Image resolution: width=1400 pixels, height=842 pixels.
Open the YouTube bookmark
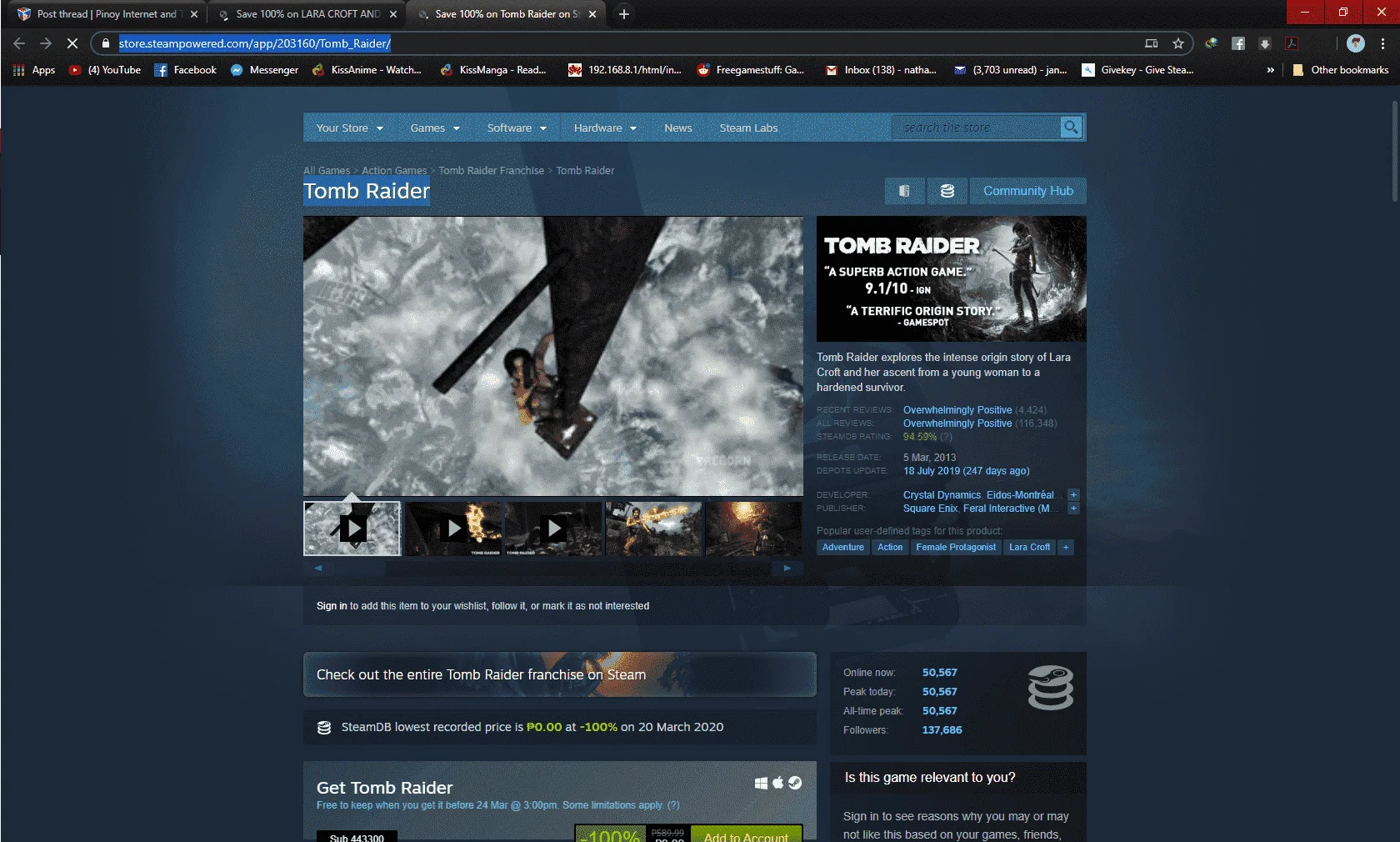[x=105, y=70]
